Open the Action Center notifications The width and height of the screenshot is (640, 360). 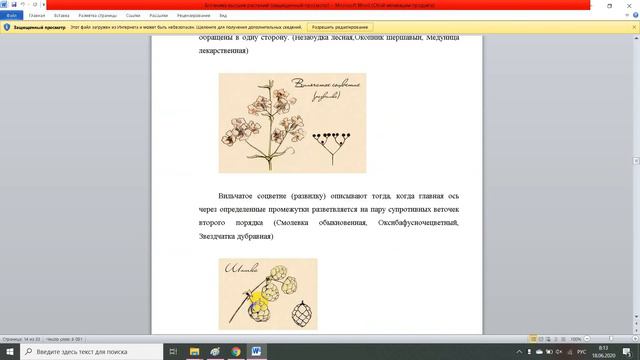click(627, 351)
